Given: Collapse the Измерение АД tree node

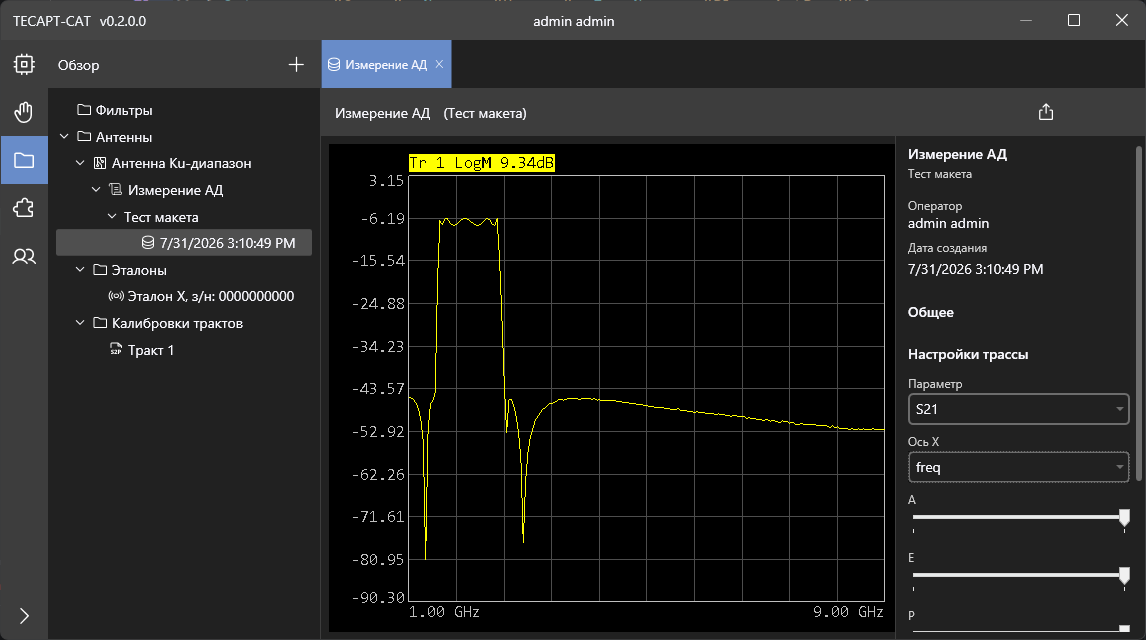Looking at the screenshot, I should [x=96, y=190].
